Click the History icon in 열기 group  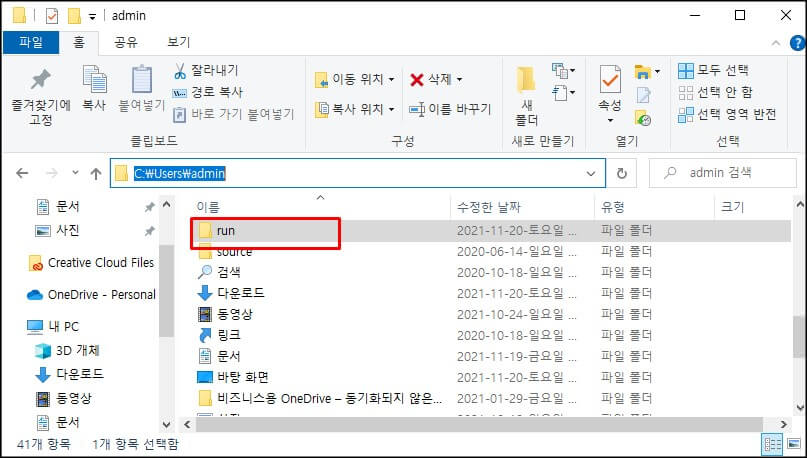pyautogui.click(x=643, y=119)
